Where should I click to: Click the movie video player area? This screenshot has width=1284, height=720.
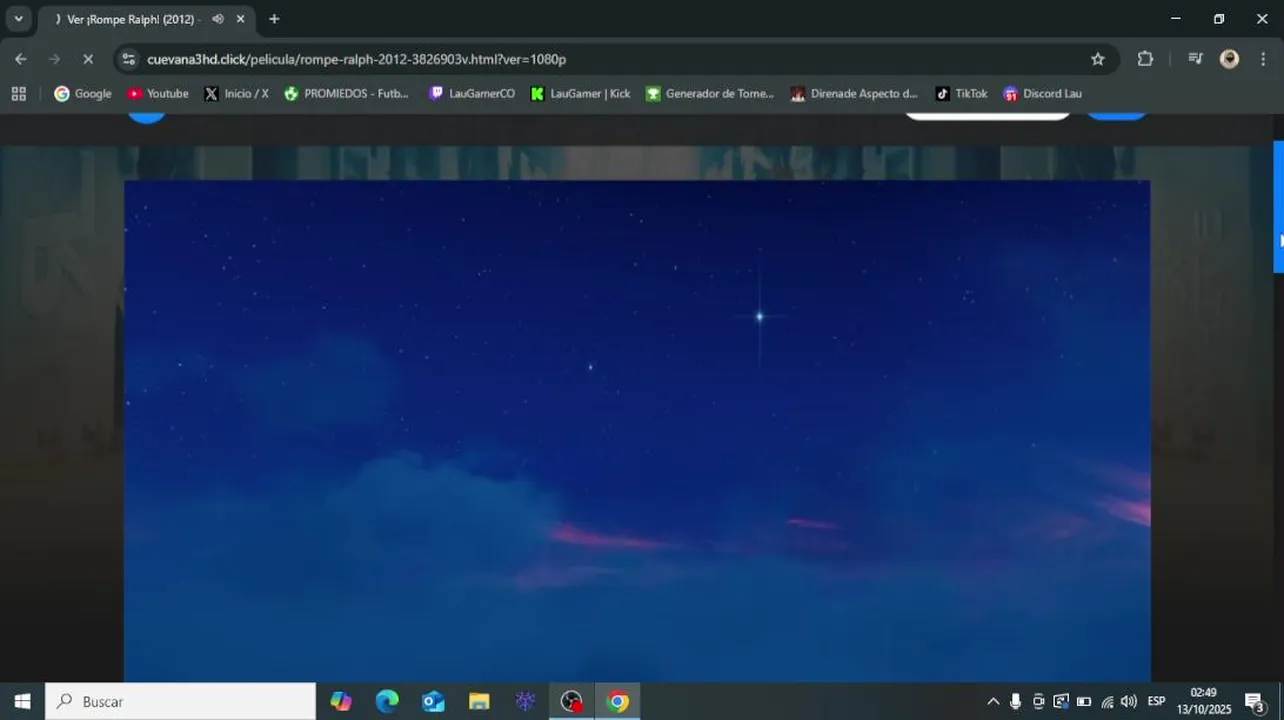[637, 431]
